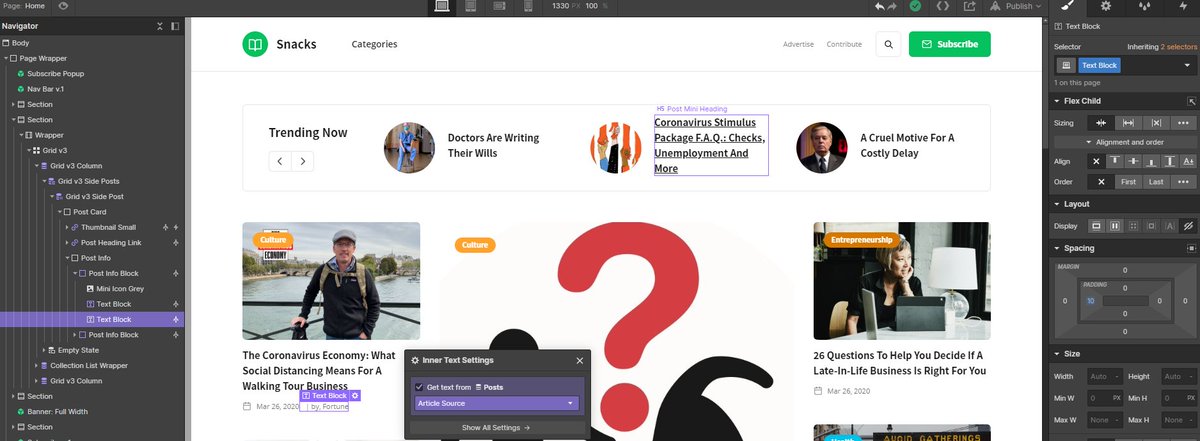Open the Publish dropdown

(1016, 6)
